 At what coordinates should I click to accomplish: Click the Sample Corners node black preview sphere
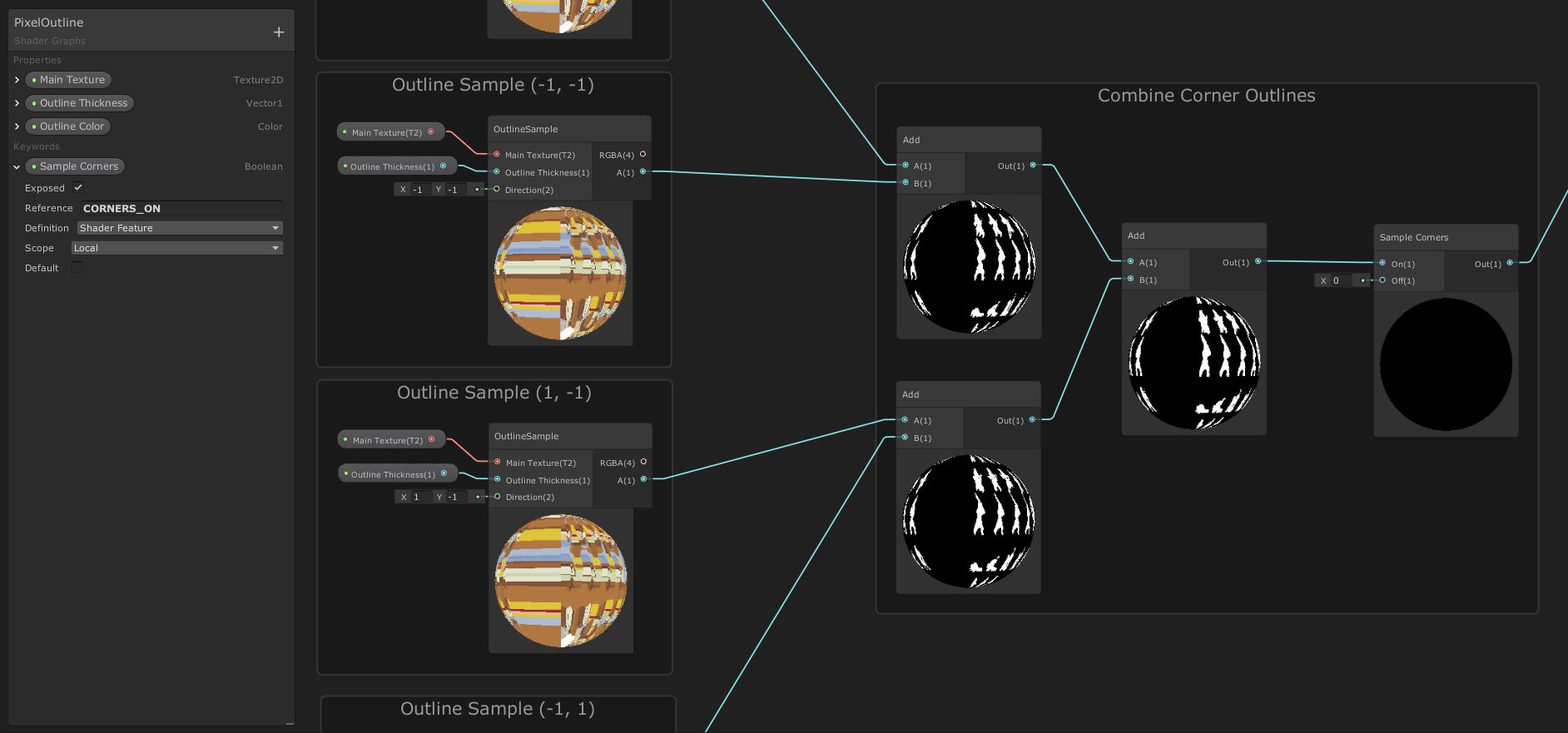pos(1446,364)
